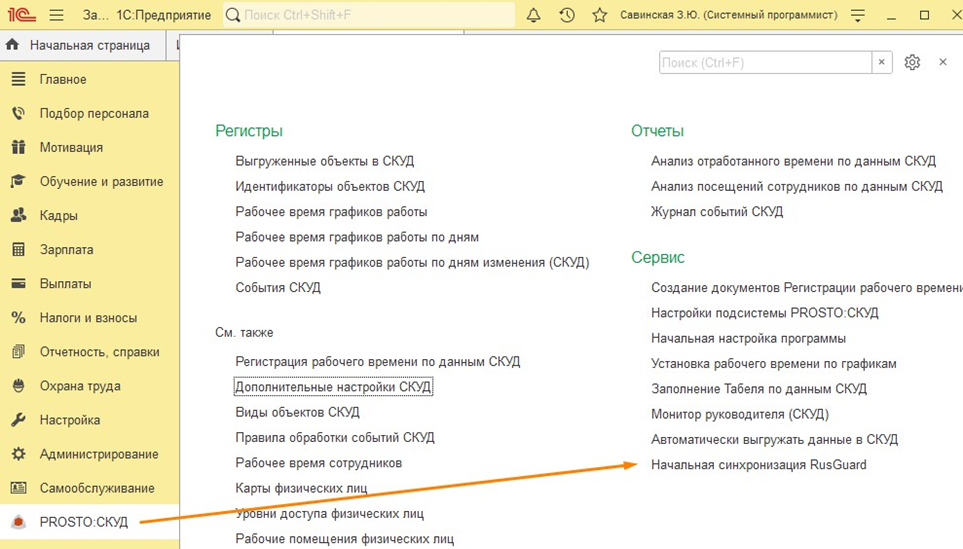Open Журнал событий СКУД report
The image size is (963, 549).
click(716, 212)
